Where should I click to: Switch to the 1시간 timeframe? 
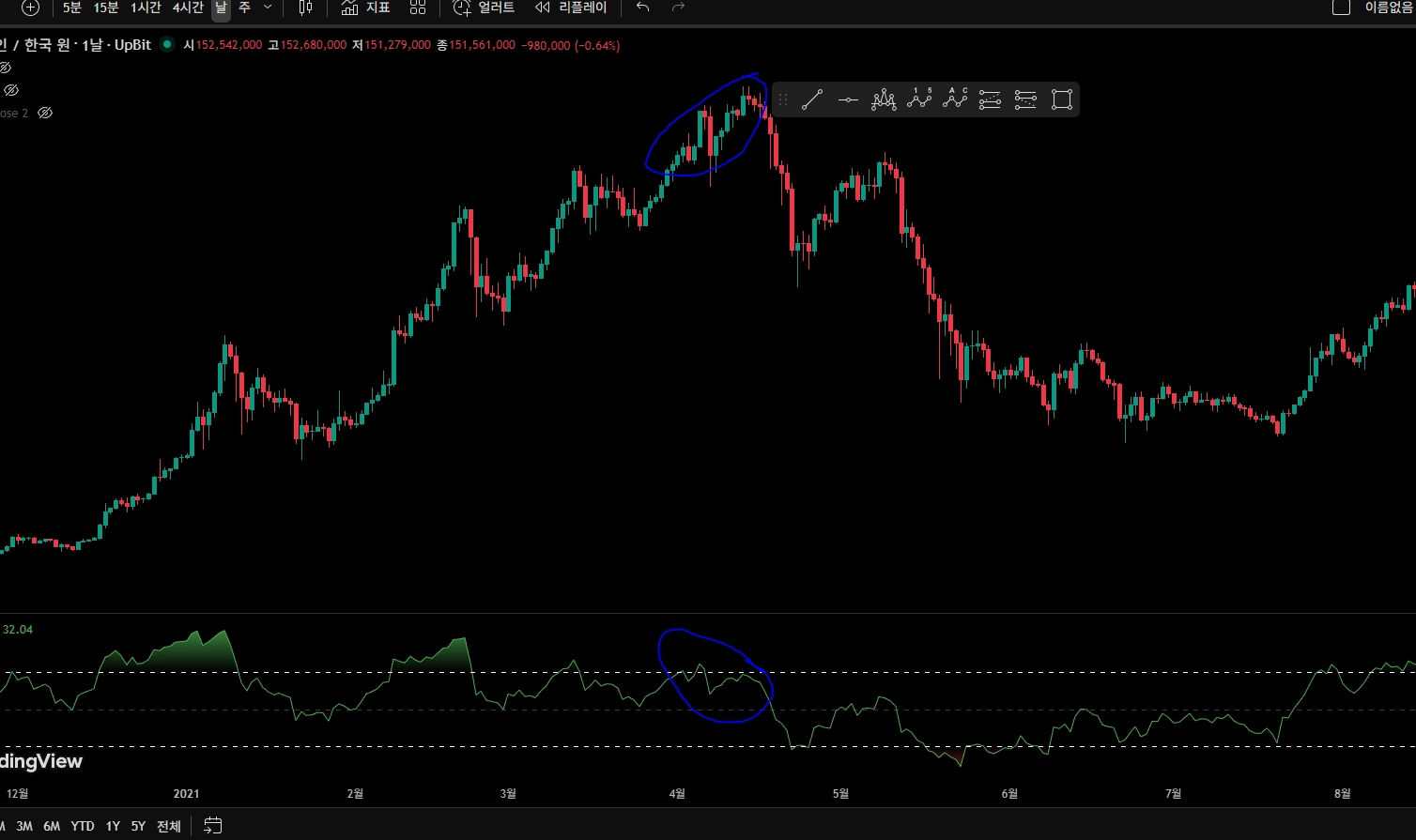tap(146, 8)
